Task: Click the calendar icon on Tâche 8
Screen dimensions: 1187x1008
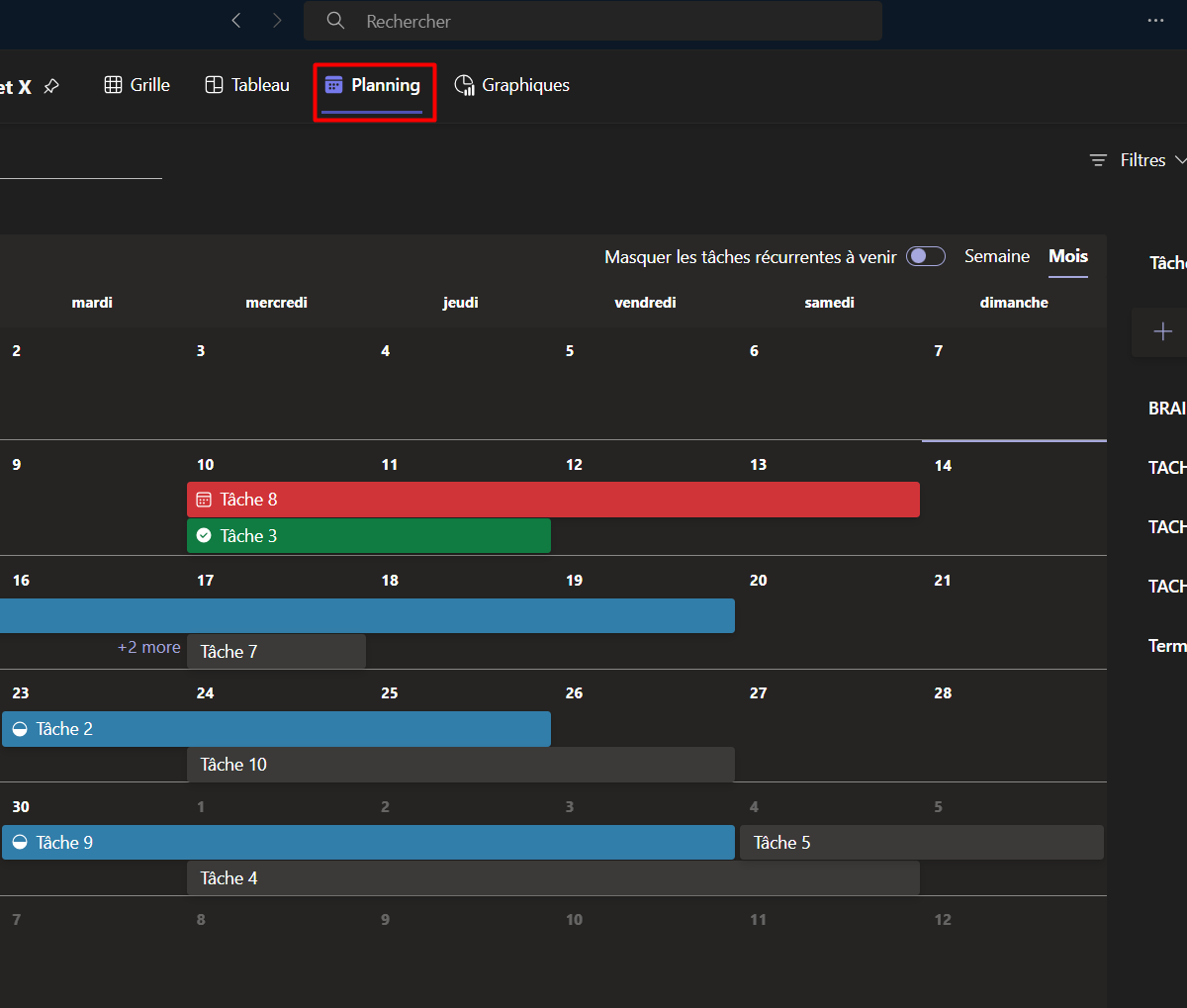Action: click(204, 500)
